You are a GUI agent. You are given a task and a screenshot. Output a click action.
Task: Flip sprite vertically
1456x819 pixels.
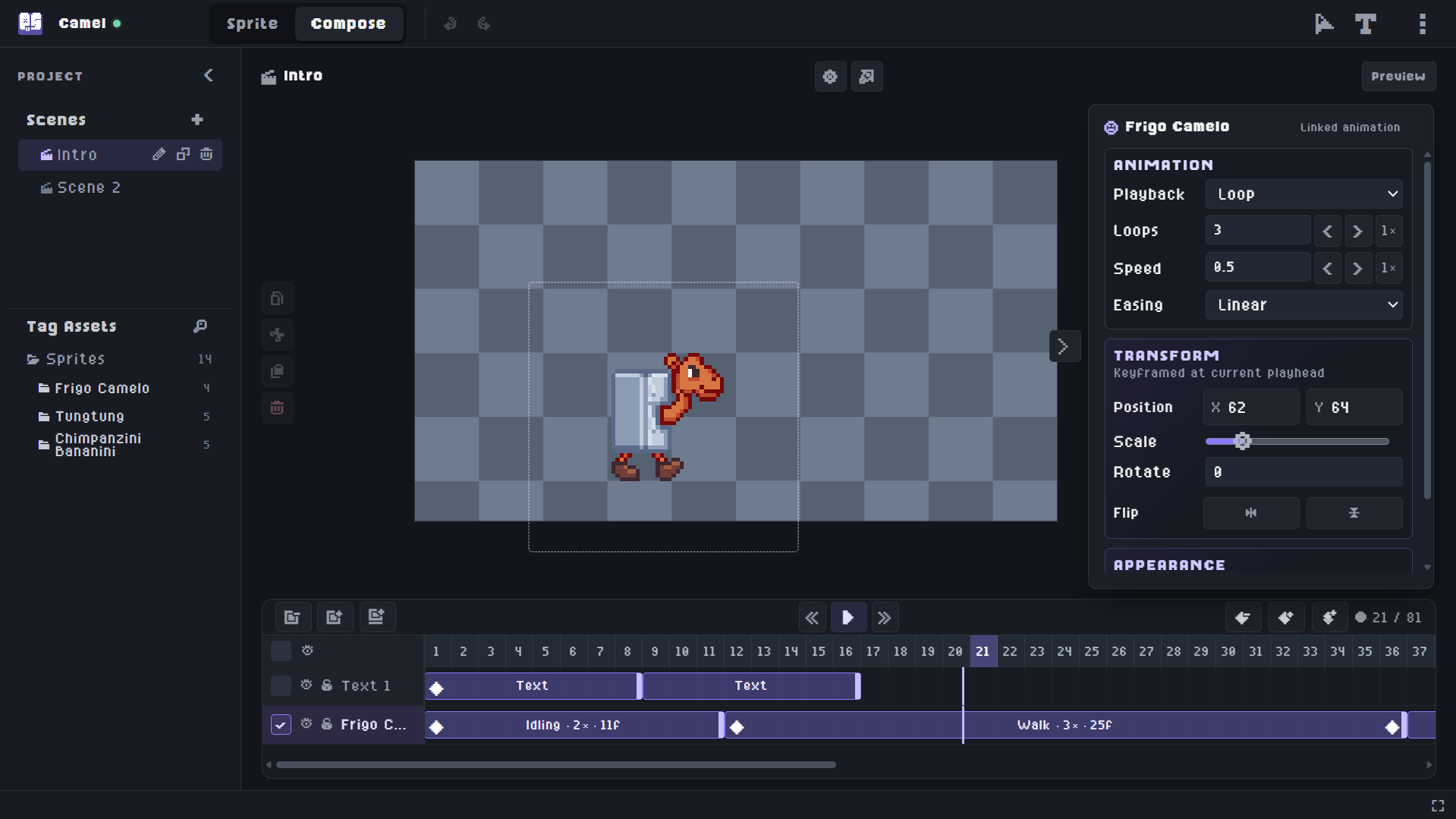(1354, 513)
